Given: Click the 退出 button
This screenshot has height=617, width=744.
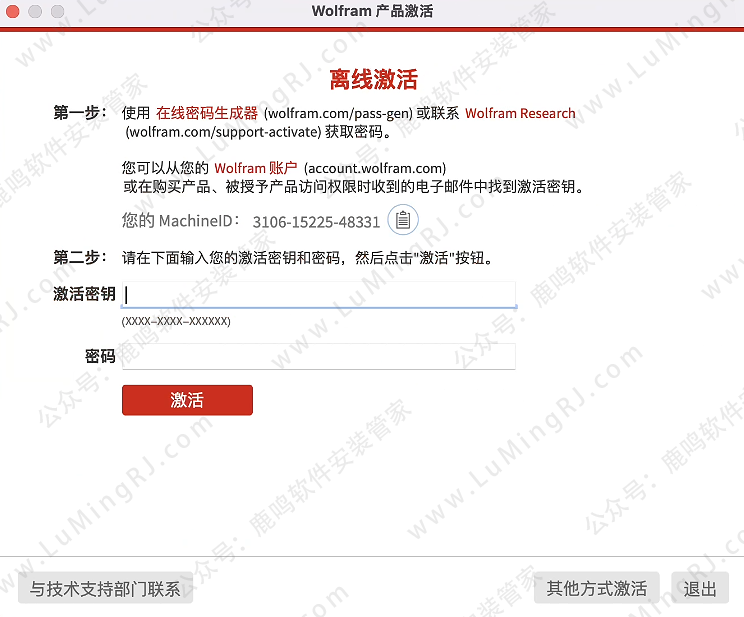Looking at the screenshot, I should 700,588.
